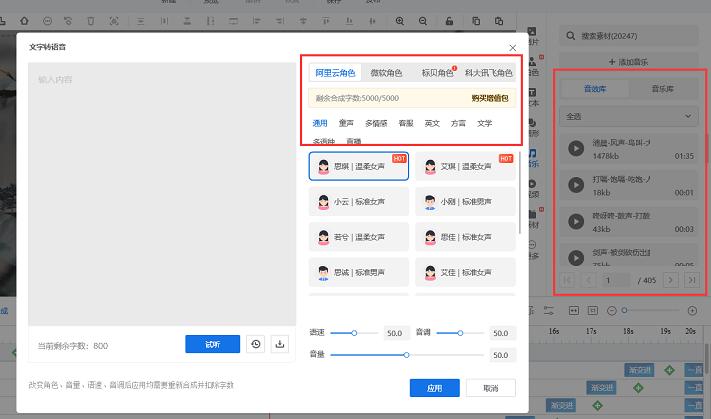This screenshot has width=711, height=419.
Task: Click the toolbar paste icon
Action: 499,21
